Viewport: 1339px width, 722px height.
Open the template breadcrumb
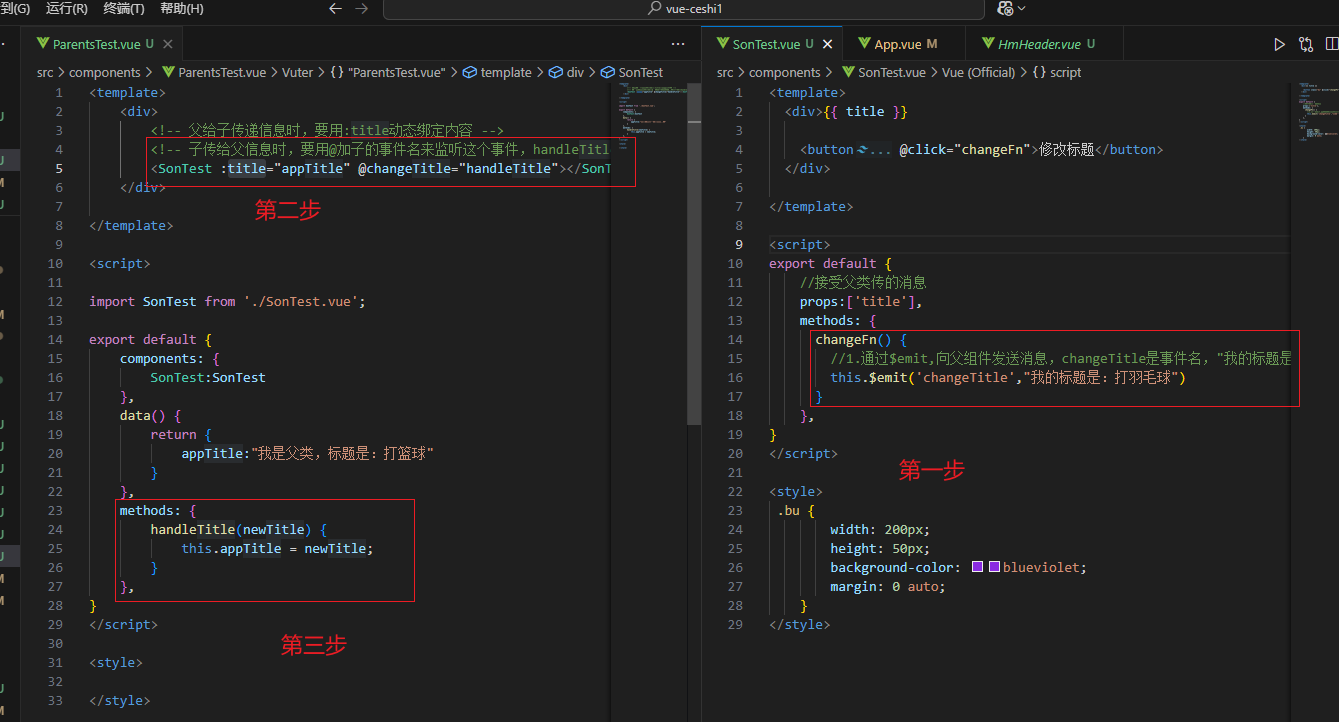tap(498, 72)
